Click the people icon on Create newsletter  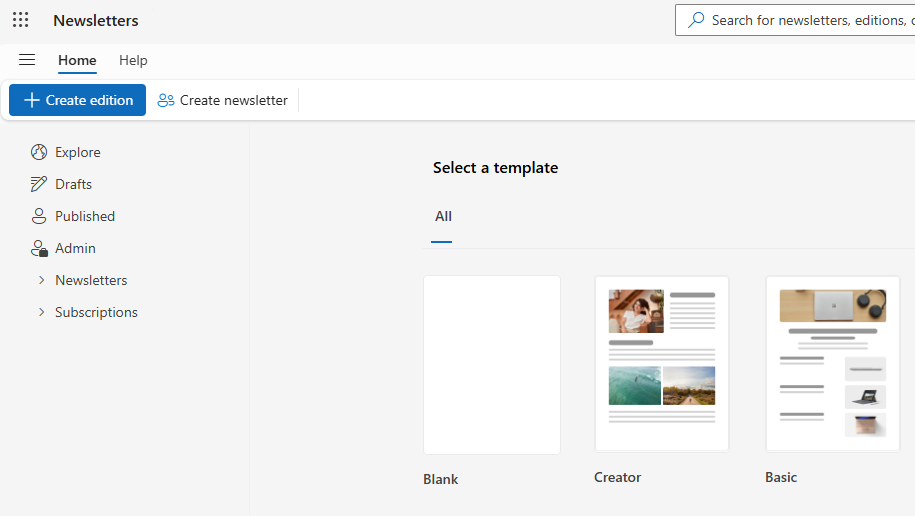pos(166,100)
